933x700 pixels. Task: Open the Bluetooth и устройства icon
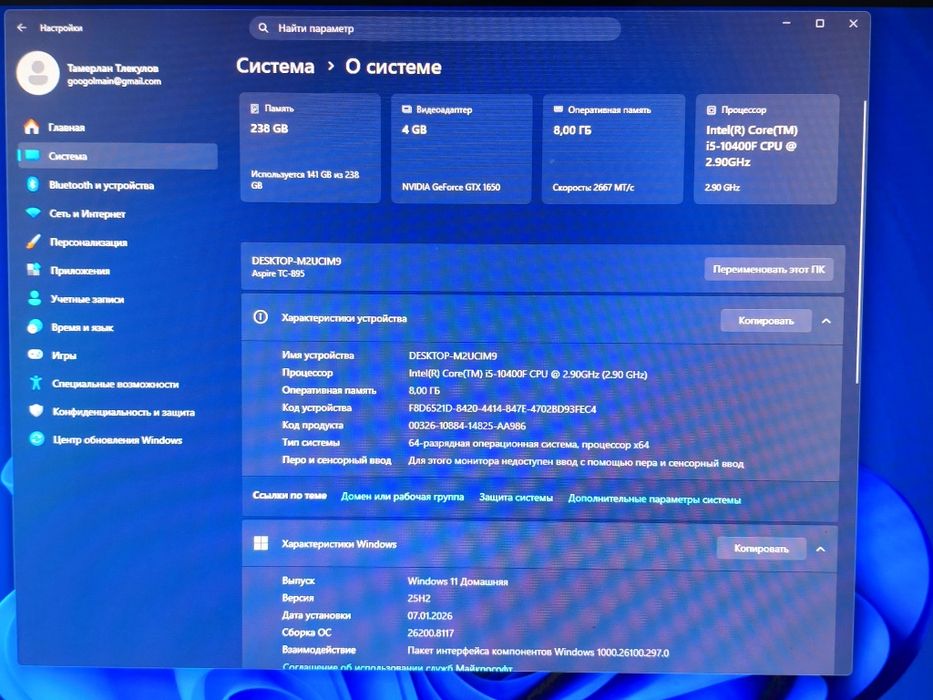point(33,185)
